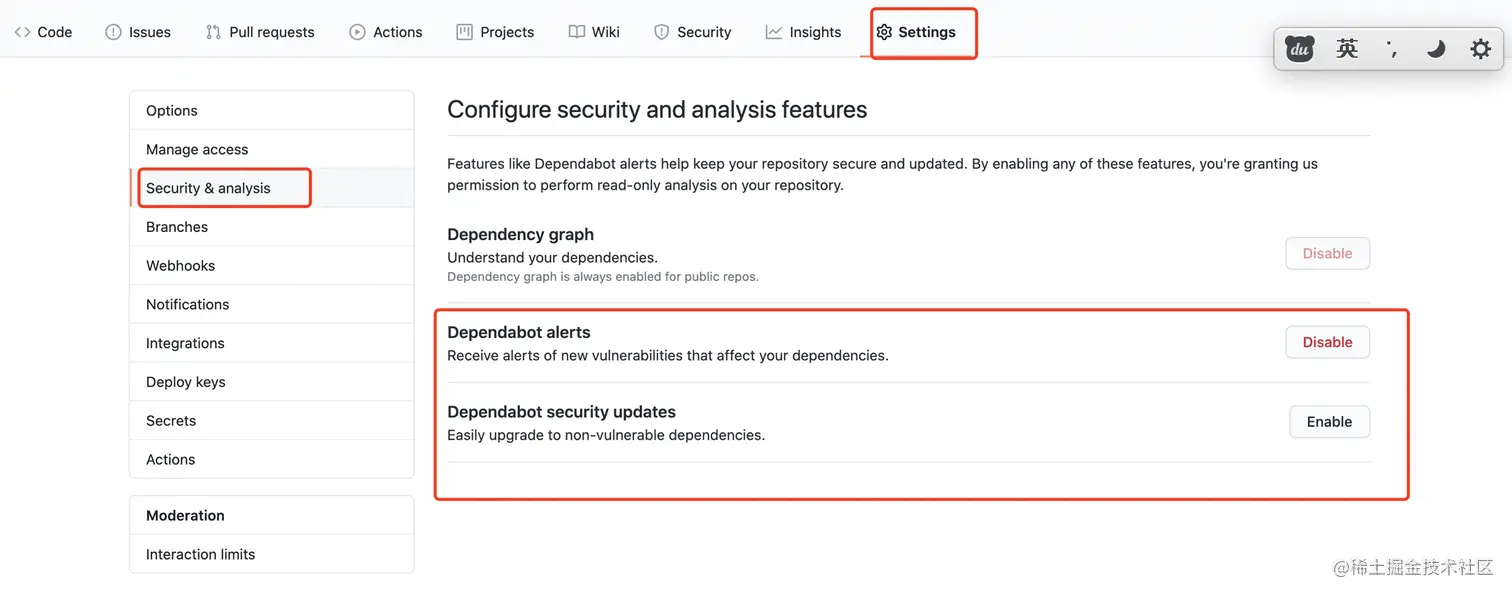Click the Settings gear icon tab
1512x596 pixels.
[884, 32]
